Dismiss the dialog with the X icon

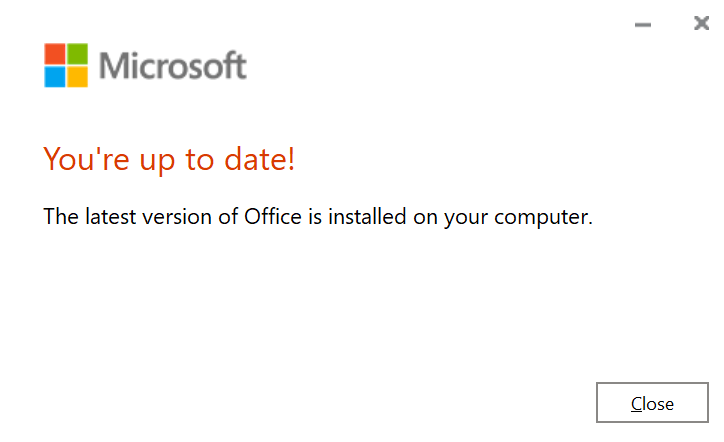click(x=702, y=23)
